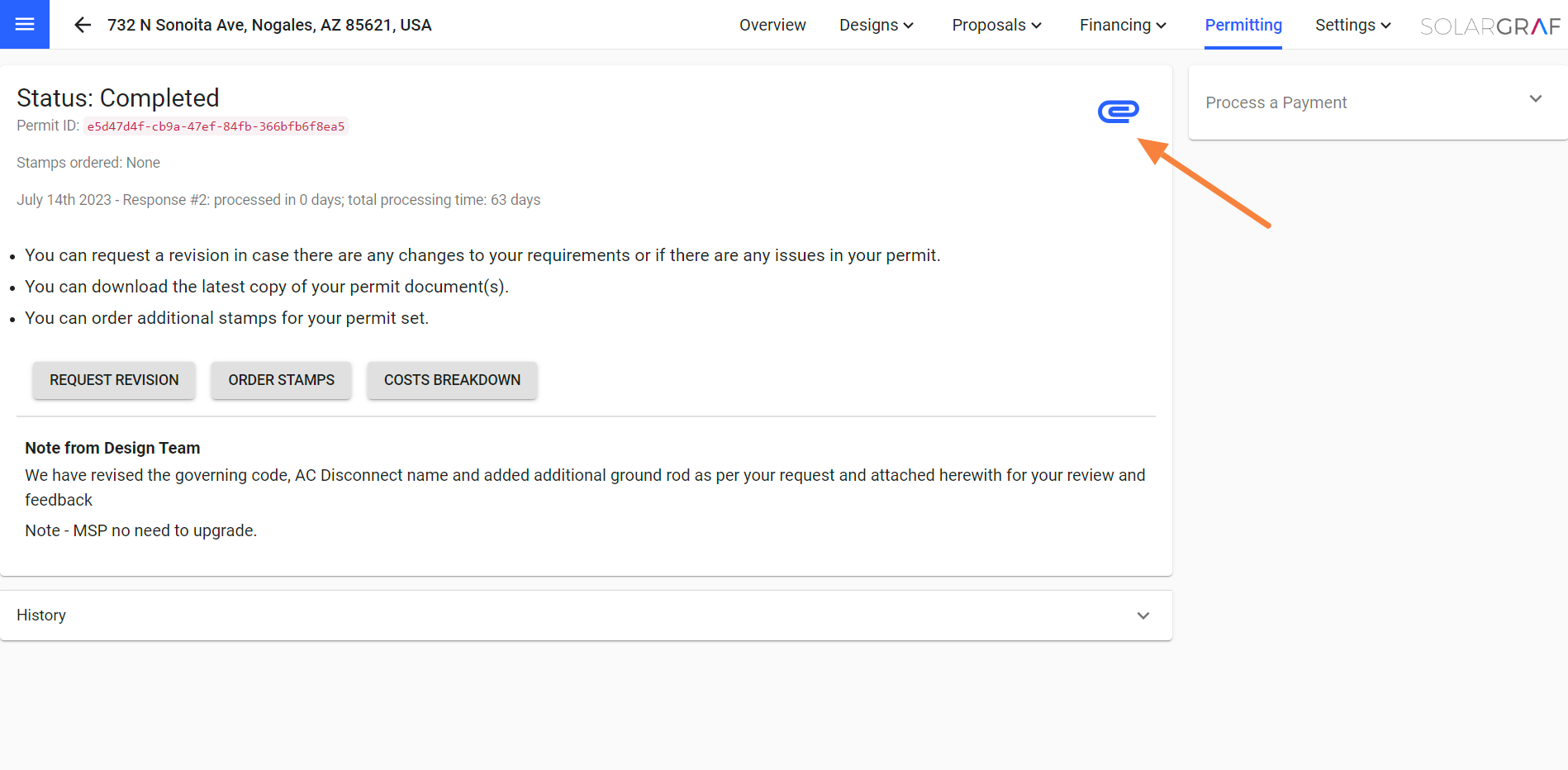The width and height of the screenshot is (1568, 770).
Task: Click the REQUEST REVISION button
Action: 113,380
